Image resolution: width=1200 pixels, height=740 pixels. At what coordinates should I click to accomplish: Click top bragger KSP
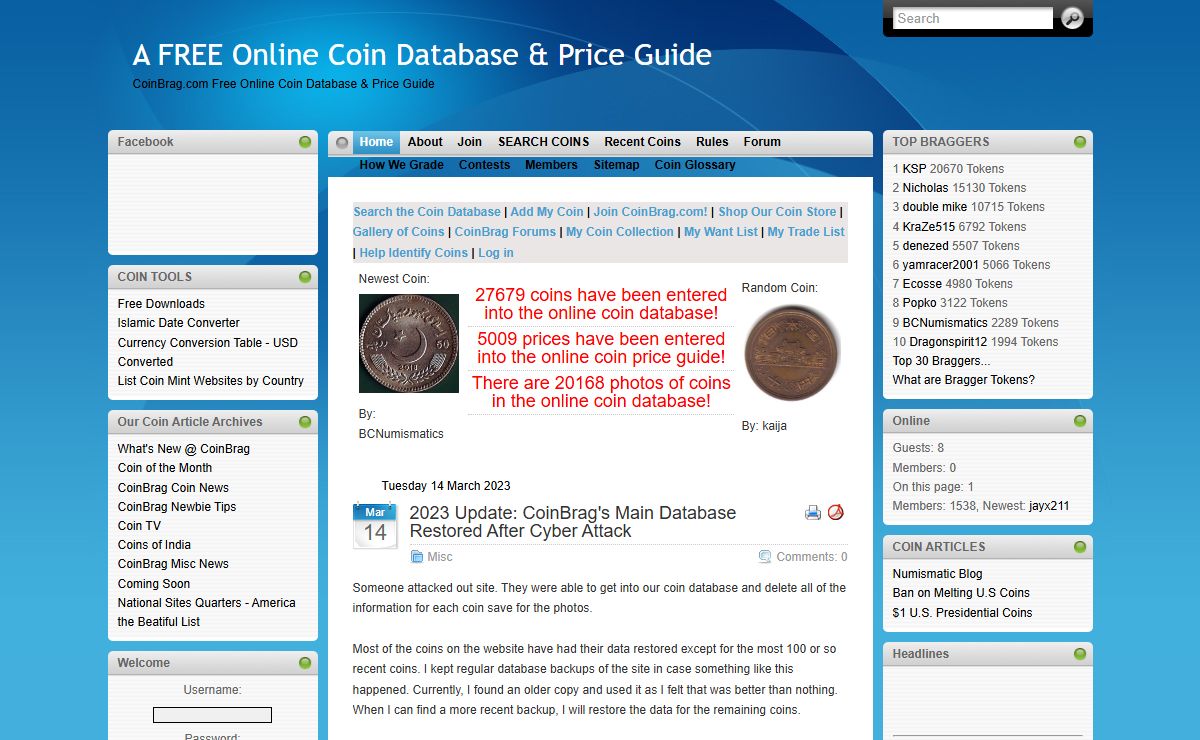tap(914, 169)
